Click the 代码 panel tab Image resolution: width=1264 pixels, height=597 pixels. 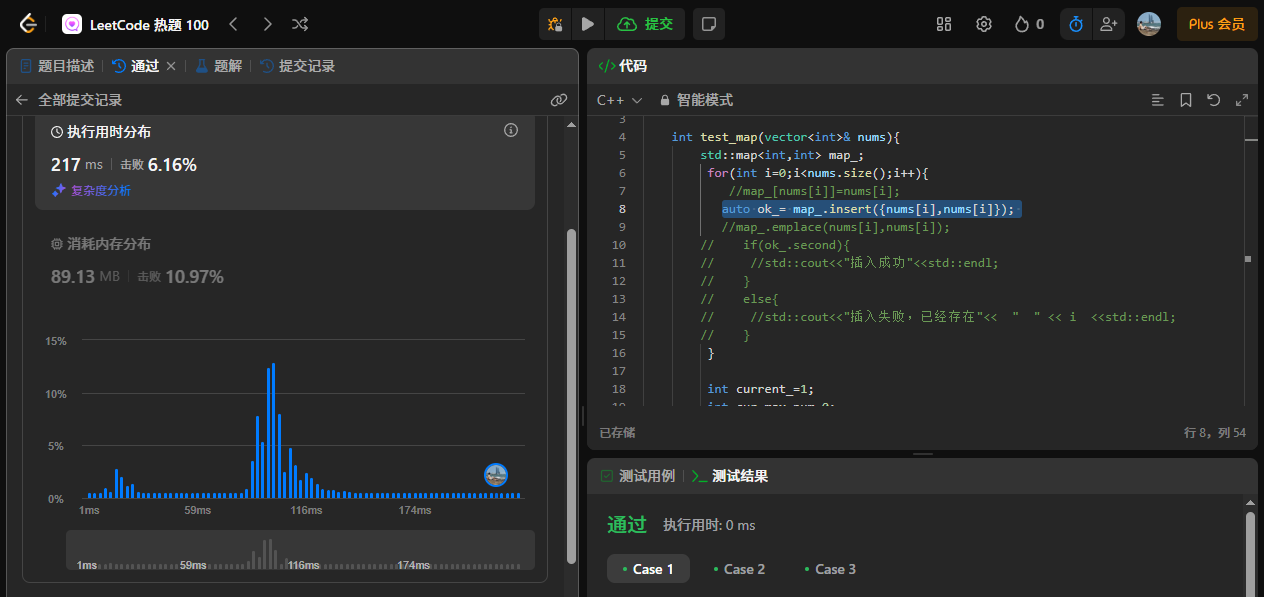point(622,66)
